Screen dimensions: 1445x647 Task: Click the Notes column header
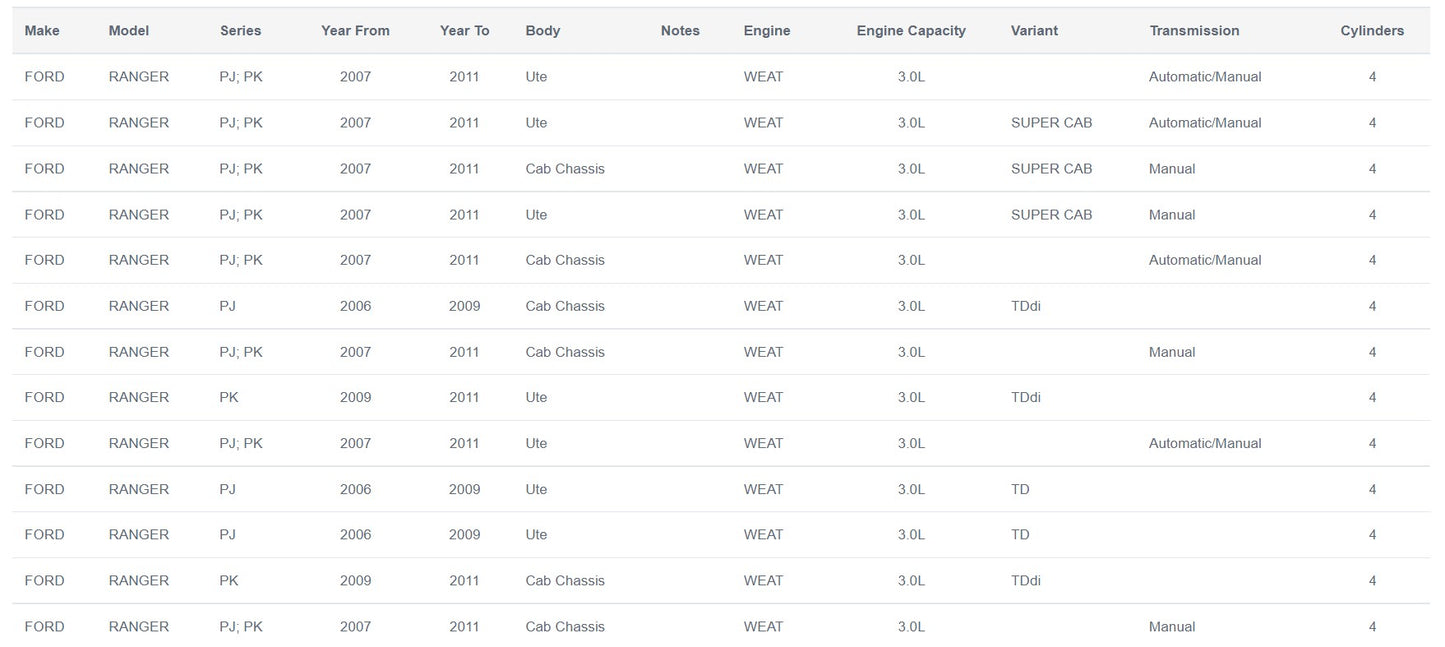(680, 31)
